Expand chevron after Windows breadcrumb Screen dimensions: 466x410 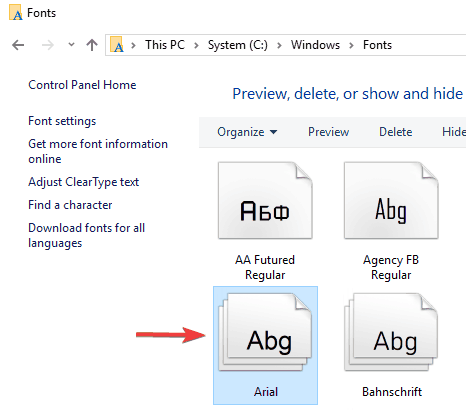pyautogui.click(x=351, y=45)
